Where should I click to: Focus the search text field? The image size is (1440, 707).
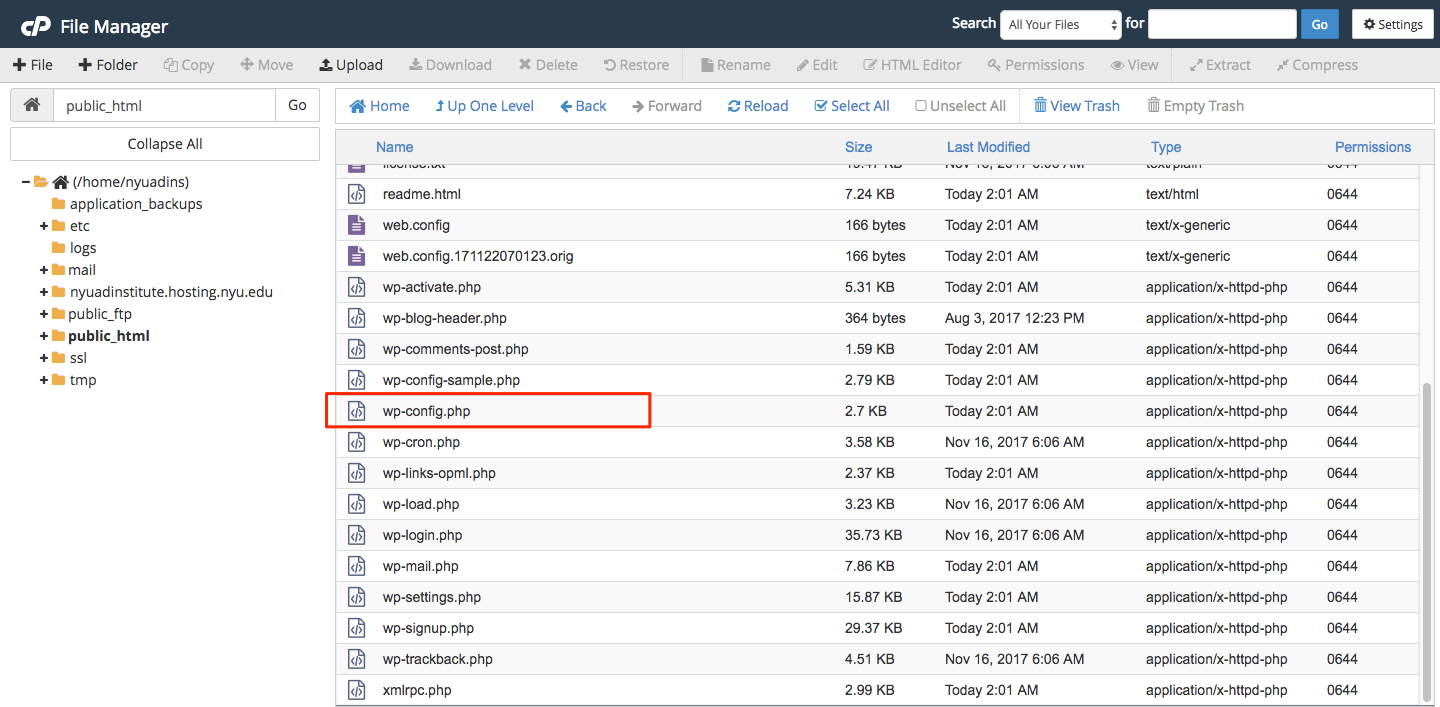coord(1222,25)
